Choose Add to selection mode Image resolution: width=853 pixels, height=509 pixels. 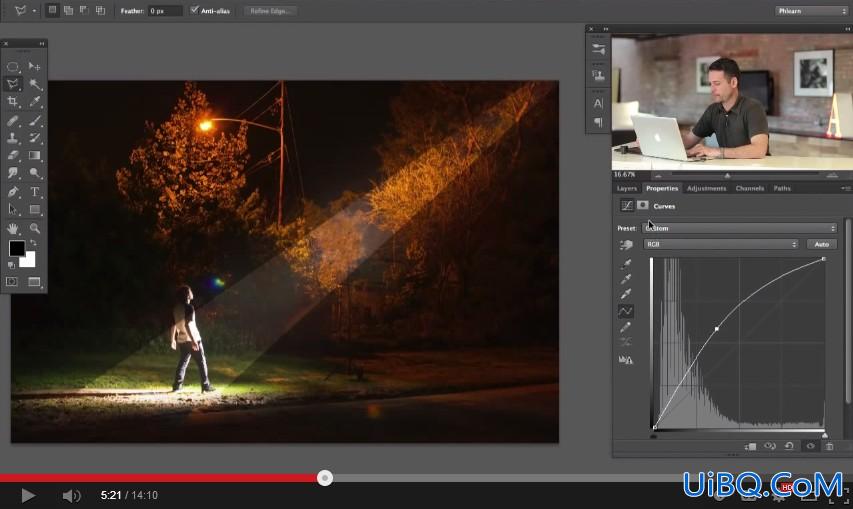coord(69,10)
